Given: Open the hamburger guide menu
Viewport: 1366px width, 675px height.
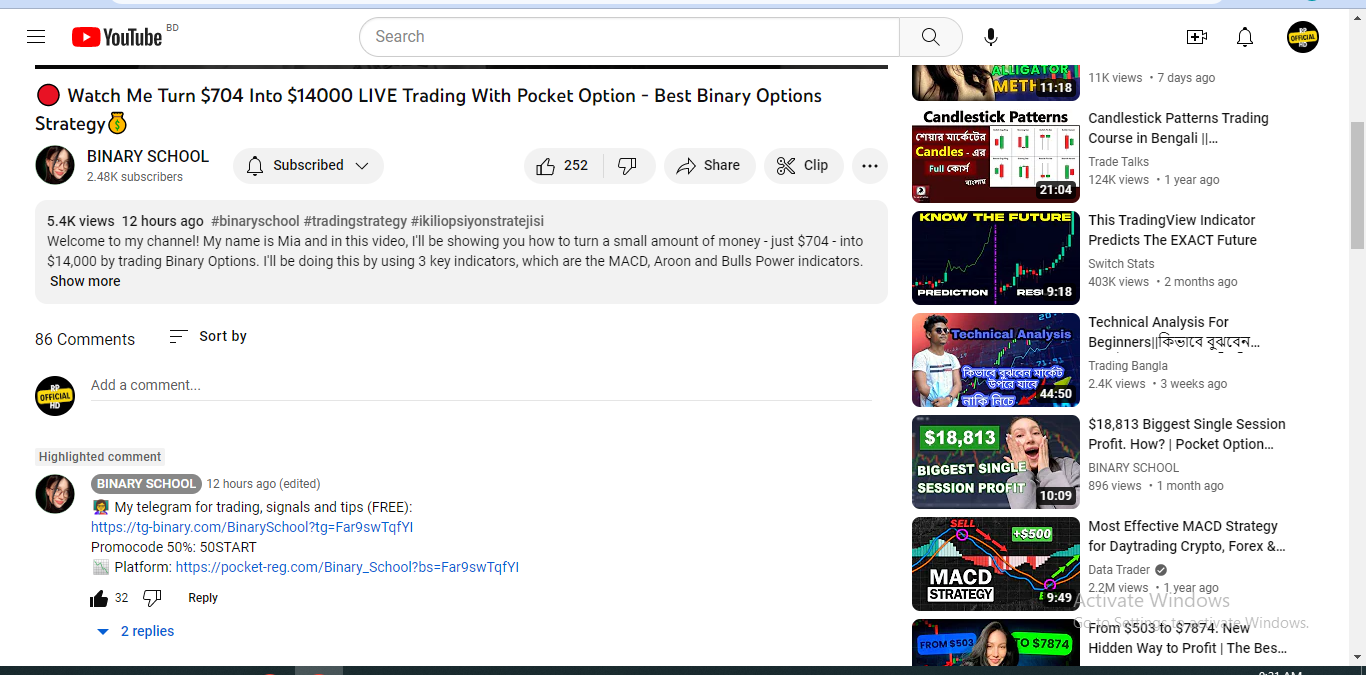Looking at the screenshot, I should pyautogui.click(x=36, y=37).
